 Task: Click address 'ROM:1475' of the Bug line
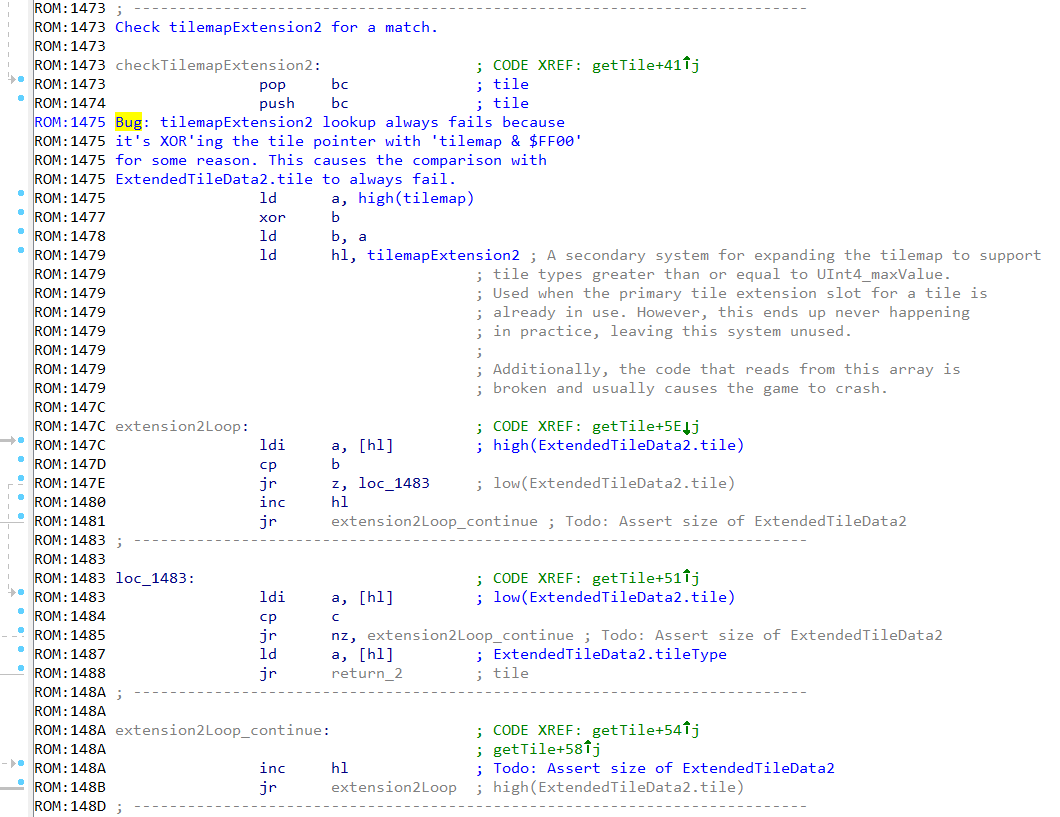70,122
